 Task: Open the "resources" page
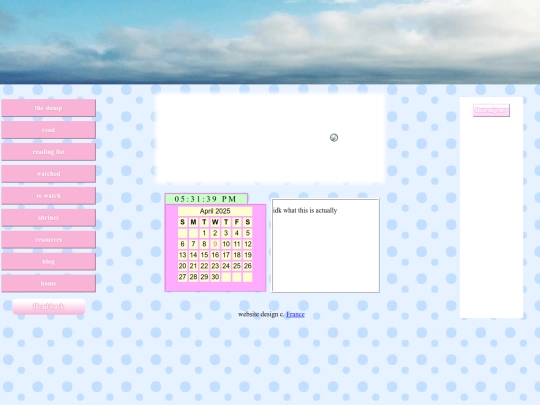click(49, 240)
